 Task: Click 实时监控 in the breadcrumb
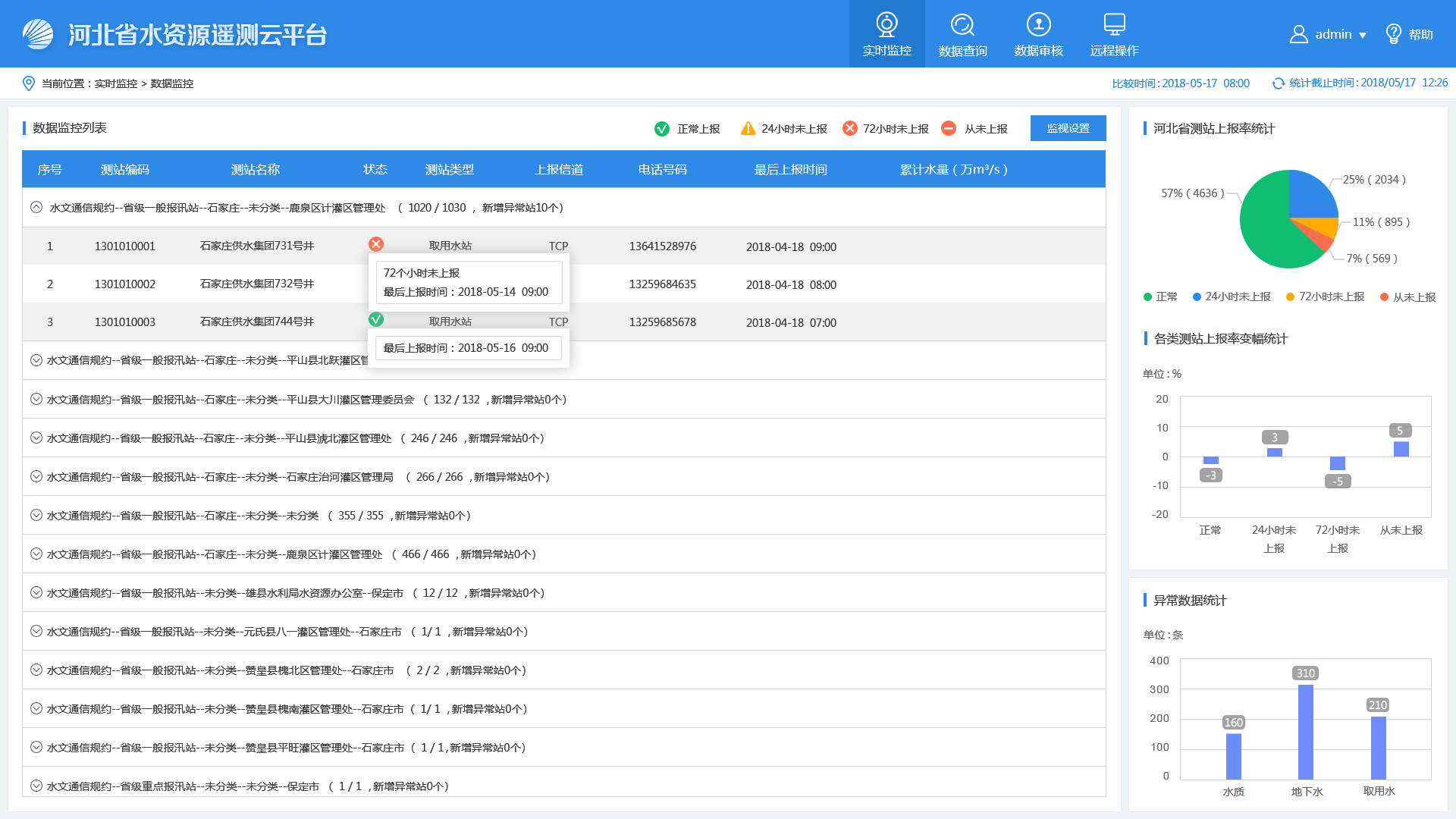pos(115,83)
